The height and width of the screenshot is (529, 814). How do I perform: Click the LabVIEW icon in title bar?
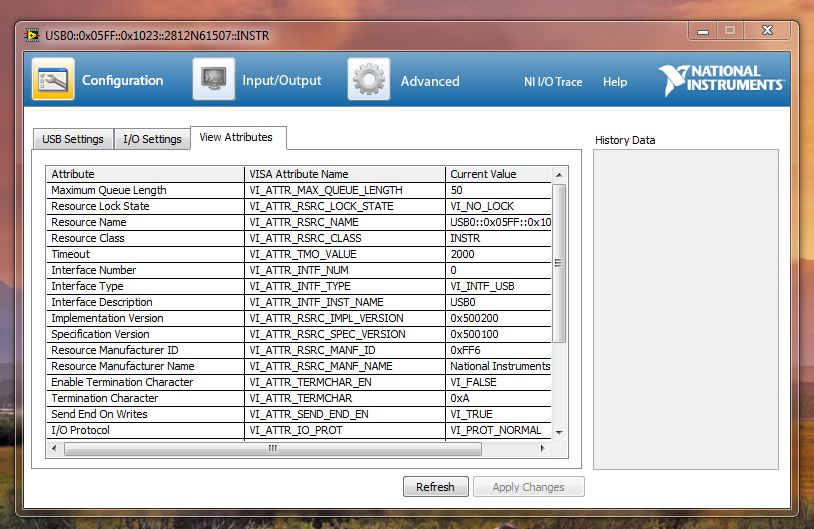pyautogui.click(x=31, y=35)
